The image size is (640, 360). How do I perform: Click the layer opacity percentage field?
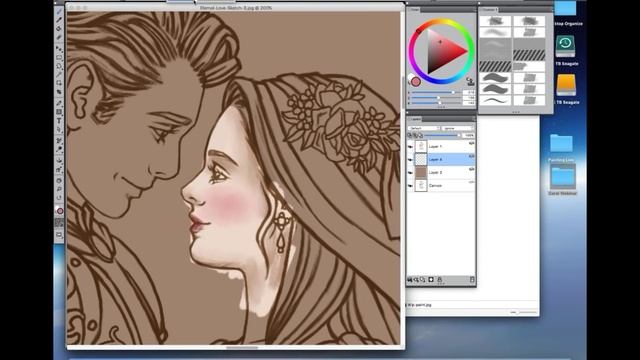click(x=469, y=135)
